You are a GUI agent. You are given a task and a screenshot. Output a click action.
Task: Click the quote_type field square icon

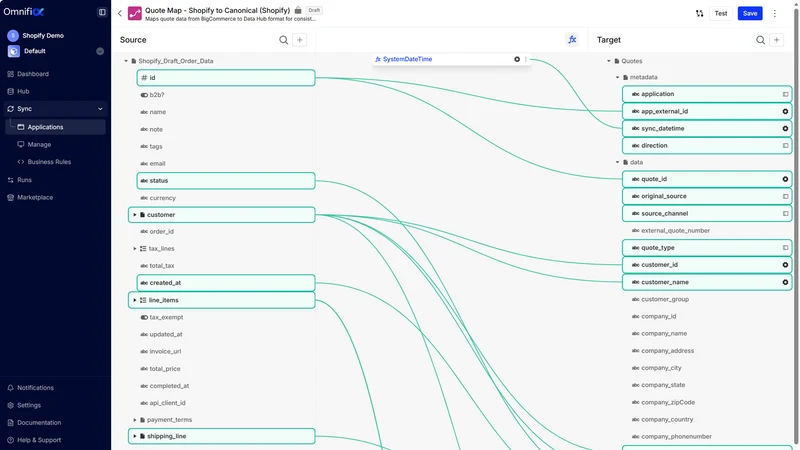click(785, 247)
